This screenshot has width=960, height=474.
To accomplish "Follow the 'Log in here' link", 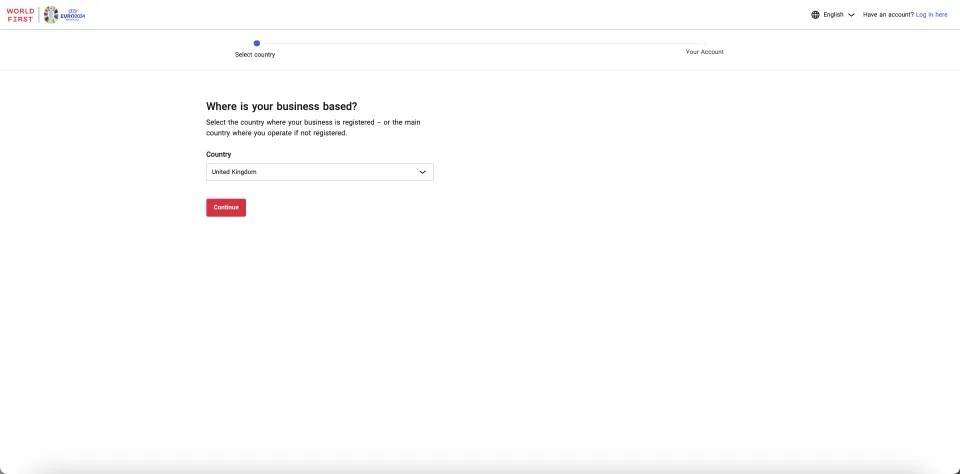I will tap(931, 15).
